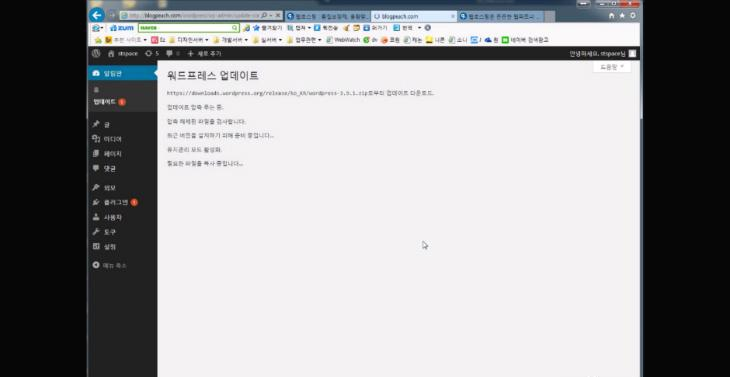Click the user avatar in admin bar
Viewport: 730px width, 377px height.
pyautogui.click(x=632, y=54)
